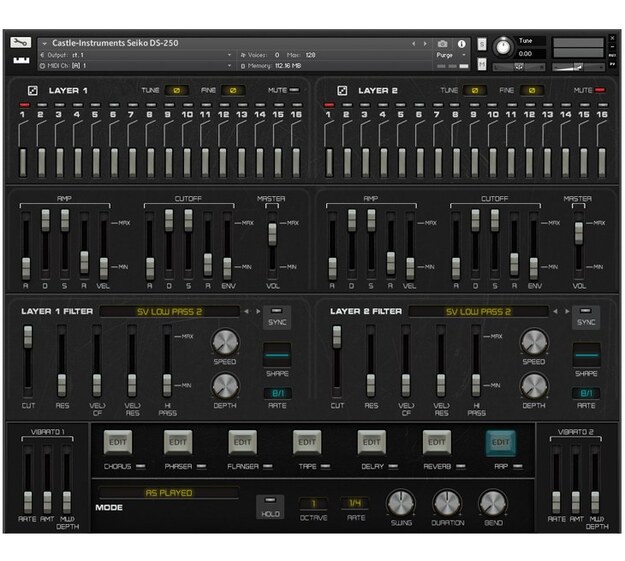Open arpeggiator Rate 1/4 selector
This screenshot has height=561, width=625.
coord(355,503)
